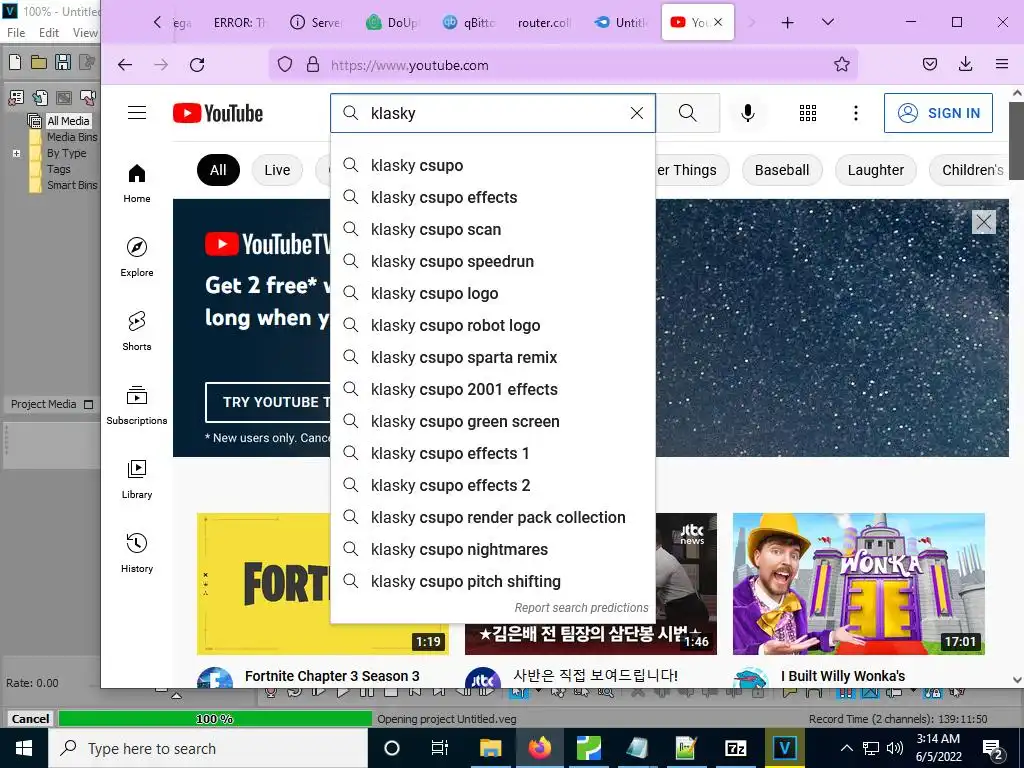Click the magnifying glass search button

688,113
